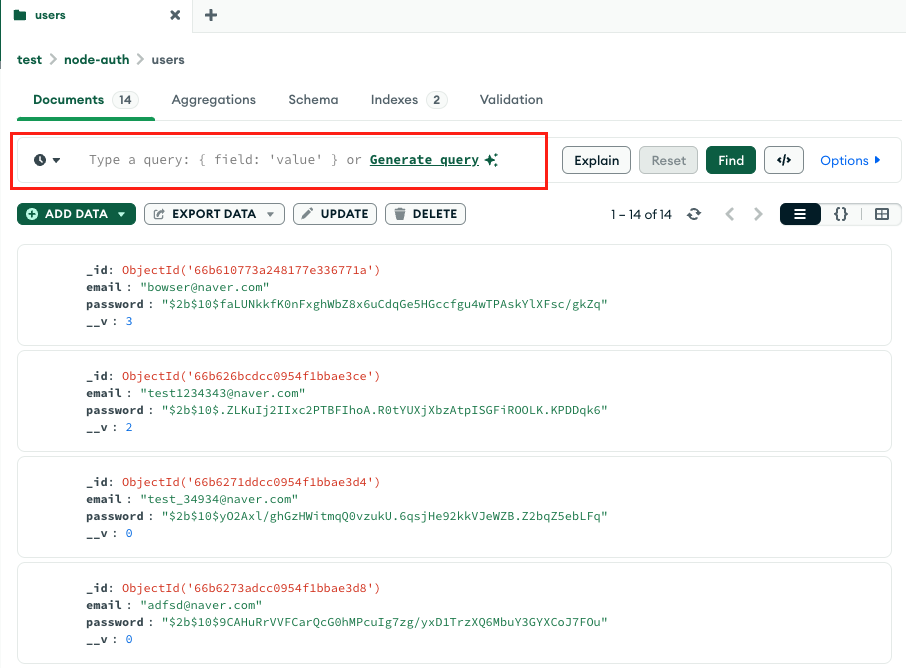Click email "adfsd@naver.com"
906x668 pixels.
pos(201,605)
